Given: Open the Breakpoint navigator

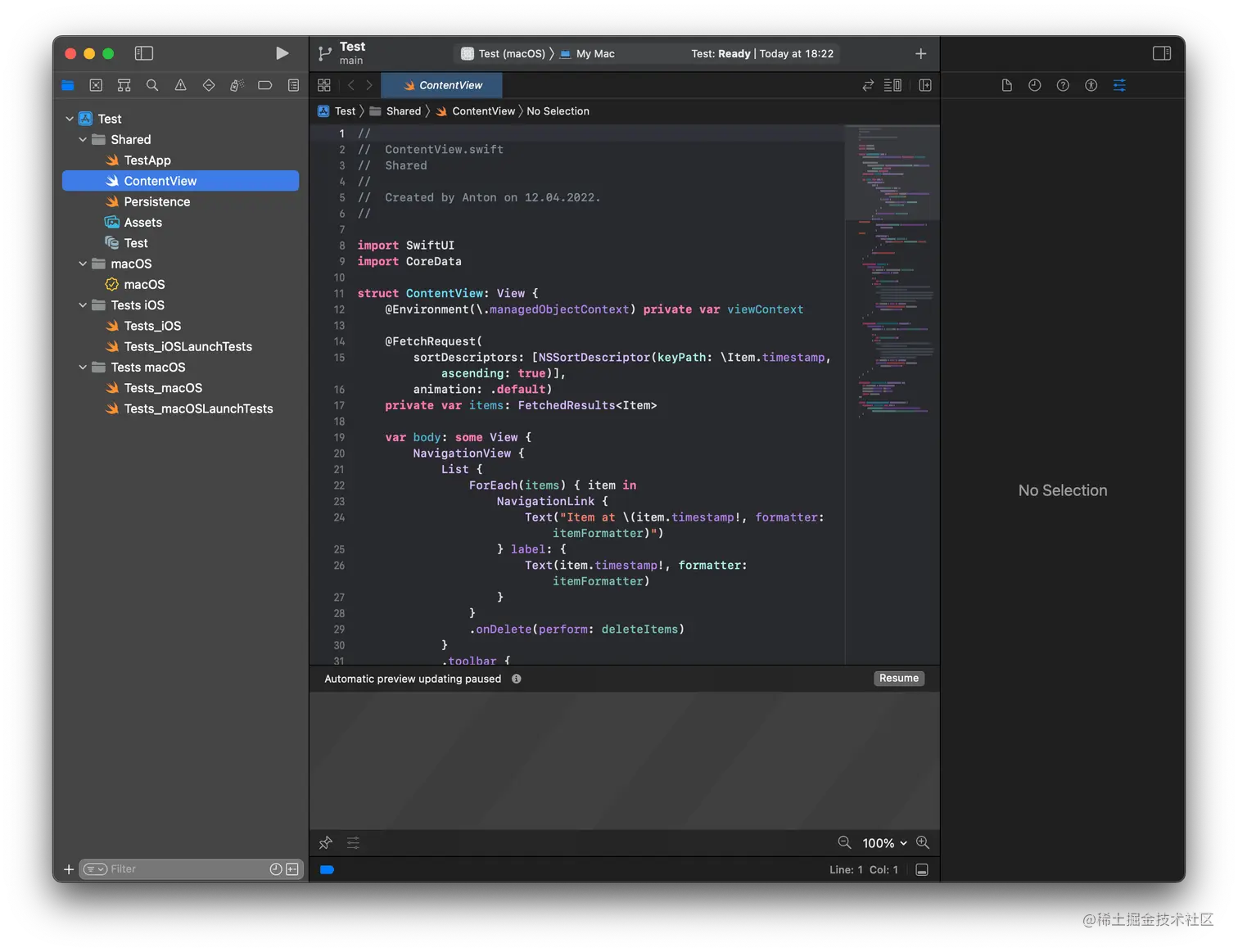Looking at the screenshot, I should point(264,85).
